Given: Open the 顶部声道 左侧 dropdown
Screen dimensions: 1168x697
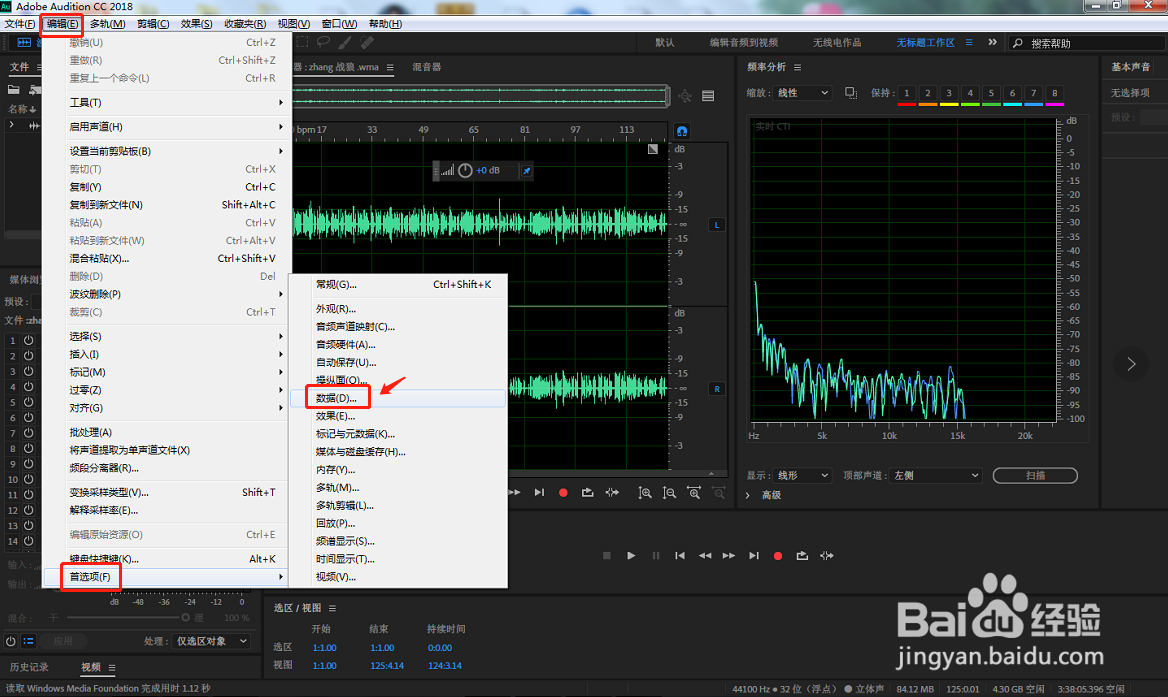Looking at the screenshot, I should pos(936,475).
